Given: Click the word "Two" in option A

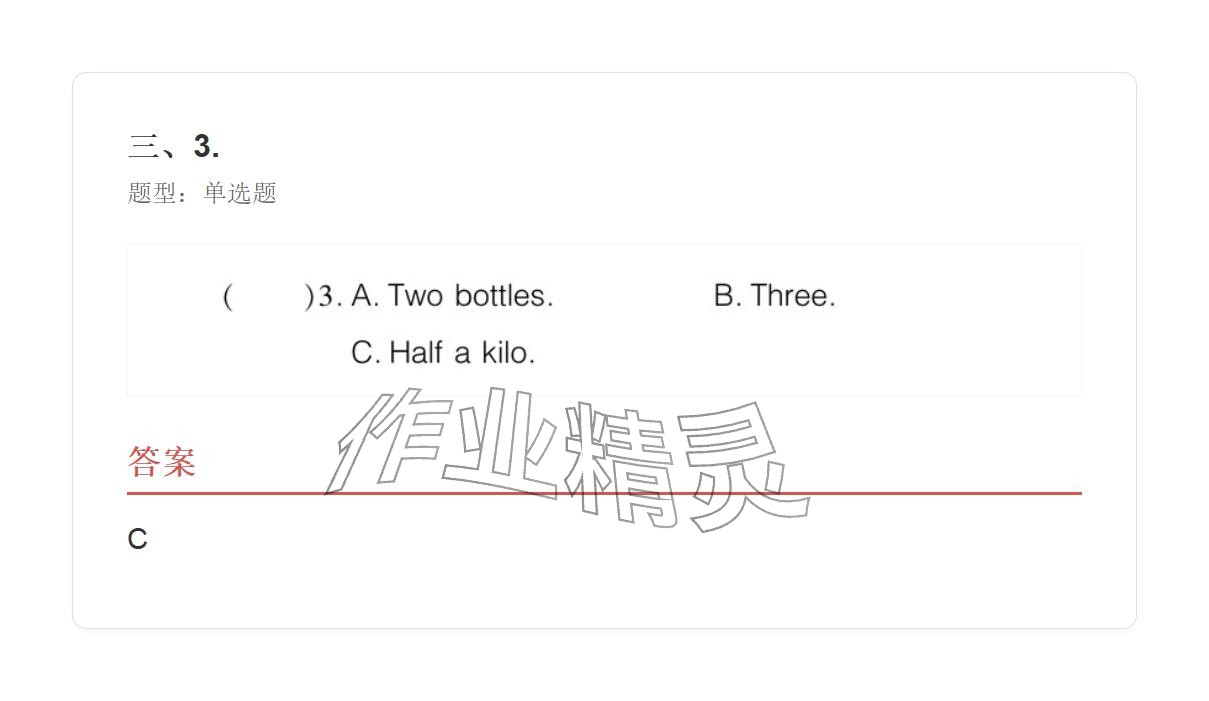Looking at the screenshot, I should point(415,296).
